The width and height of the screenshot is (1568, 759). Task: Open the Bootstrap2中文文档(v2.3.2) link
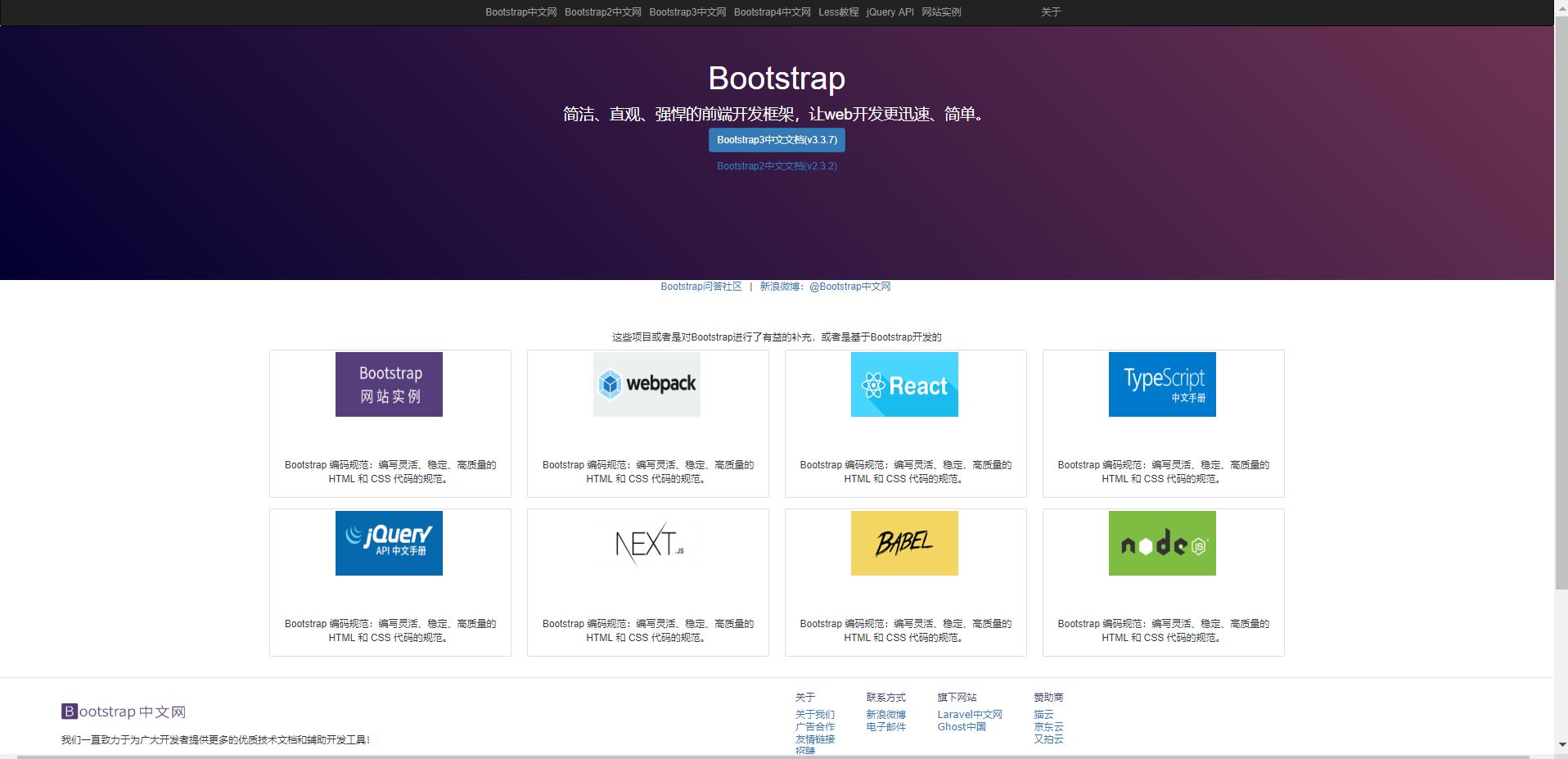777,165
